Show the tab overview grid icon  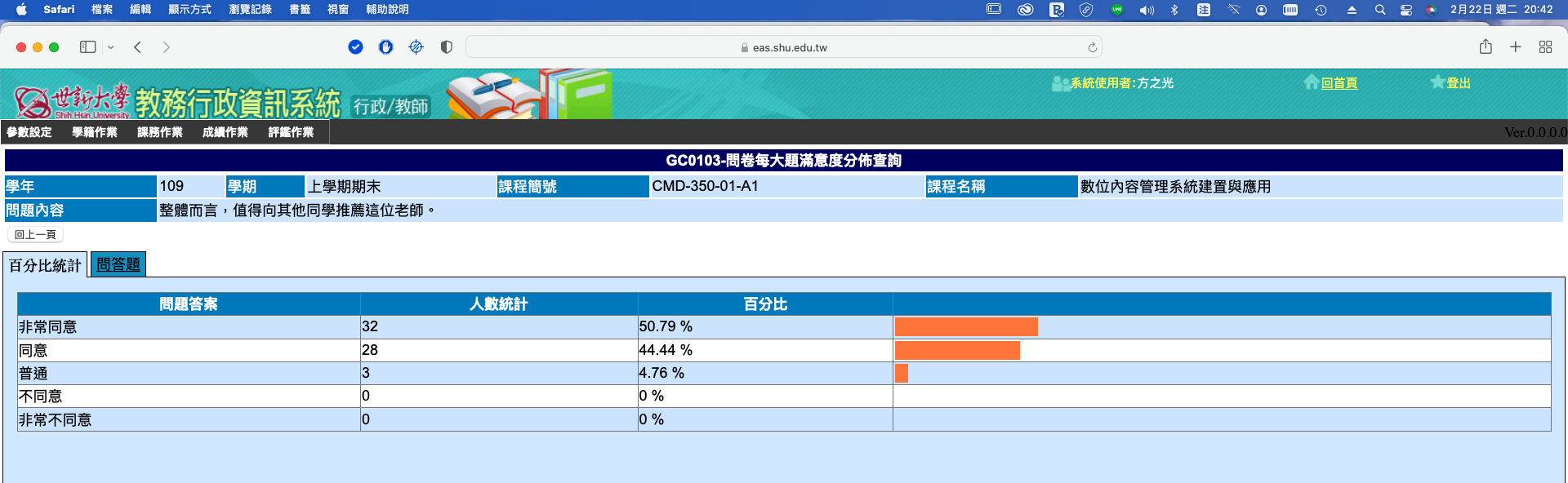(1545, 47)
